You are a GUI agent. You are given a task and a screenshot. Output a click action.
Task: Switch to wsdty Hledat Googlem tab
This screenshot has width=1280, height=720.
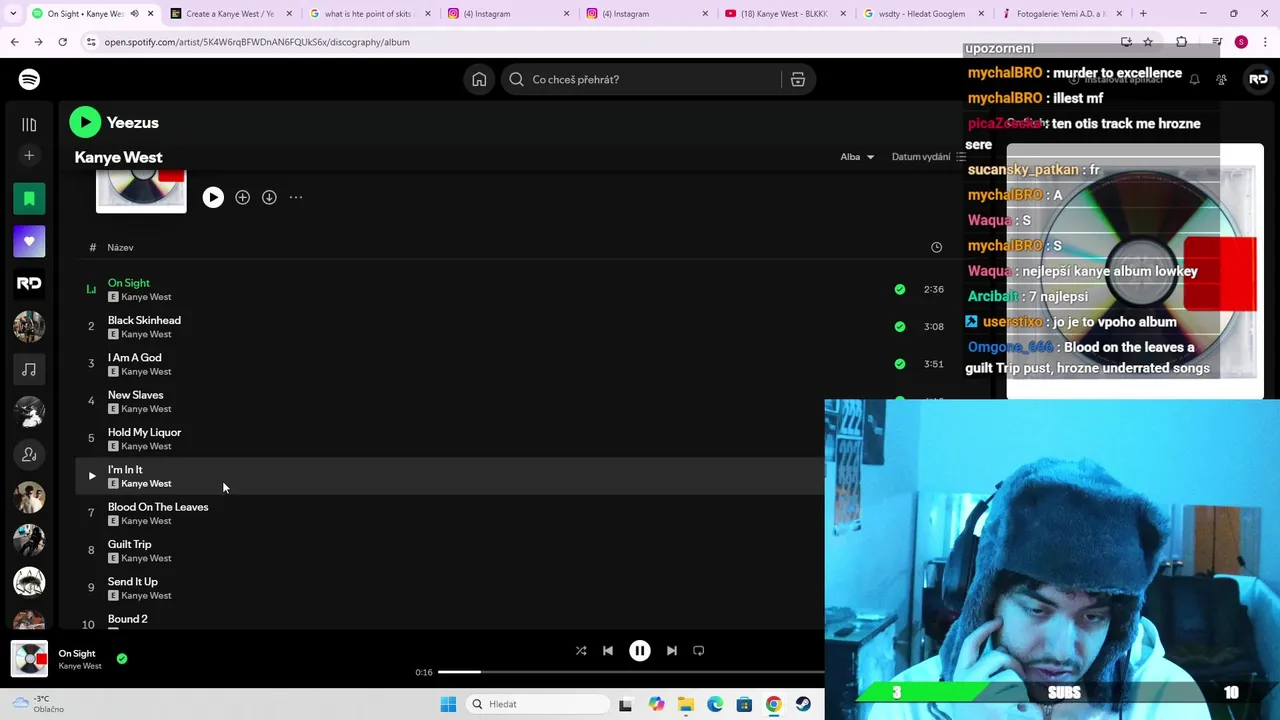click(x=923, y=14)
